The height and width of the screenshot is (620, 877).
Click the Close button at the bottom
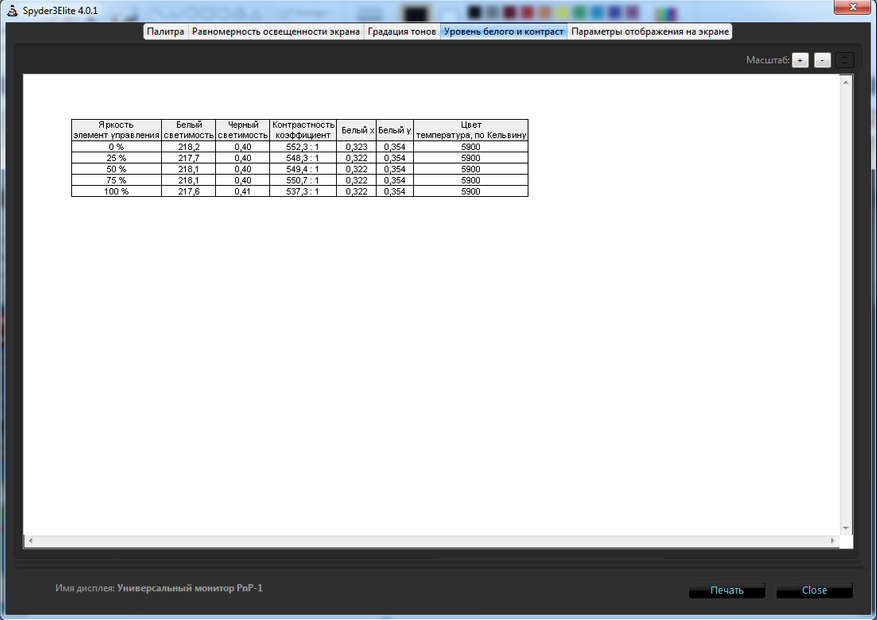click(x=814, y=590)
